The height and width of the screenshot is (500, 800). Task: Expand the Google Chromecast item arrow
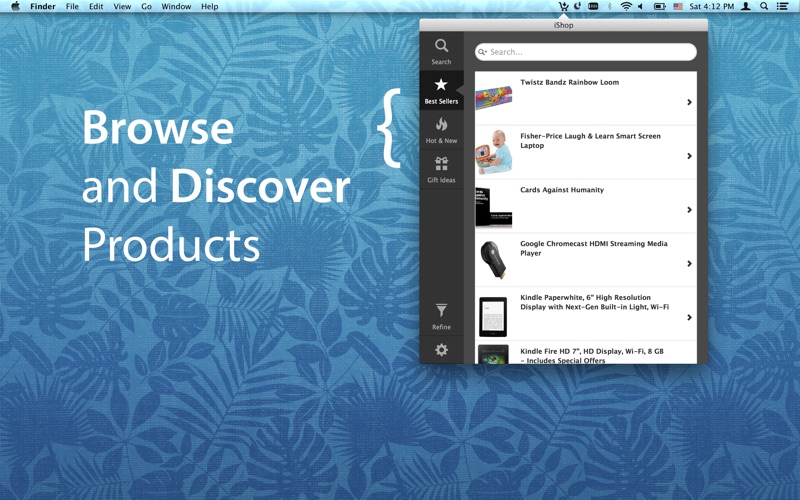point(689,264)
